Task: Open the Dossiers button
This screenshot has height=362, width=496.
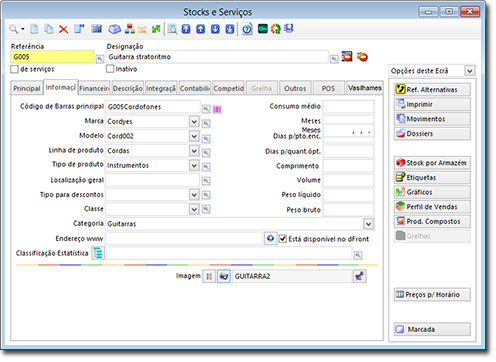Action: pos(432,134)
